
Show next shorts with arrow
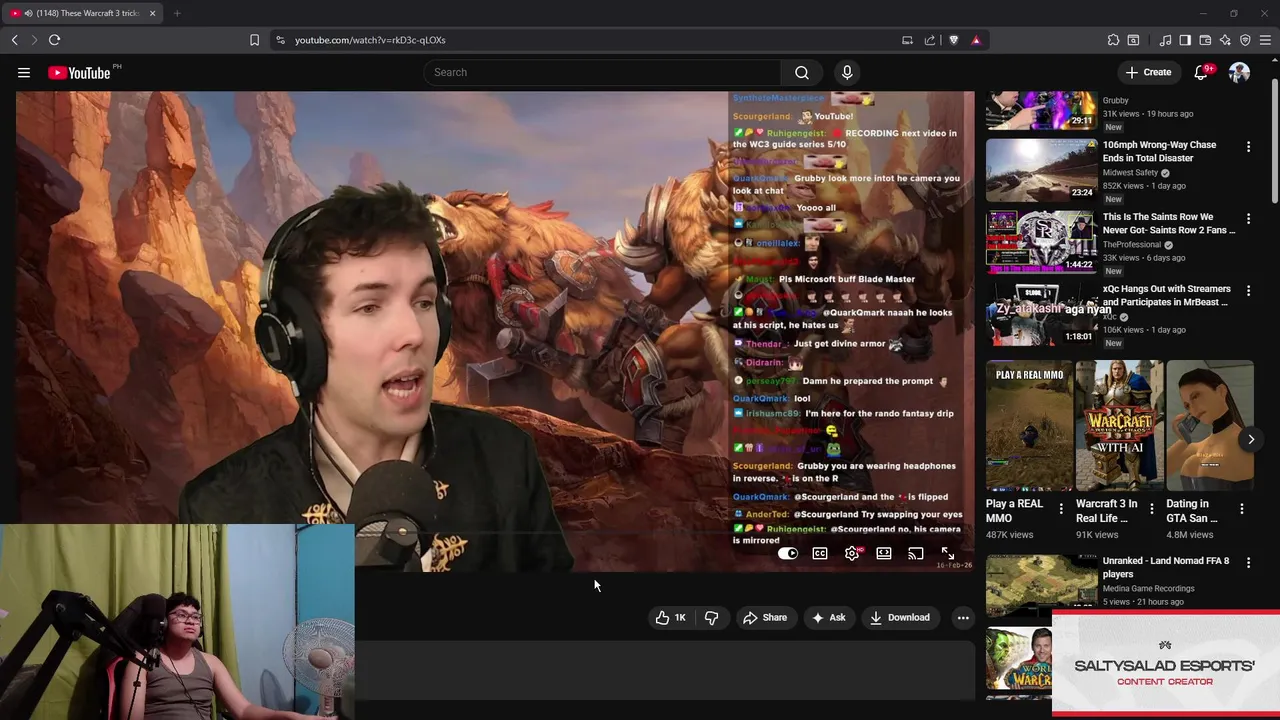pos(1250,439)
